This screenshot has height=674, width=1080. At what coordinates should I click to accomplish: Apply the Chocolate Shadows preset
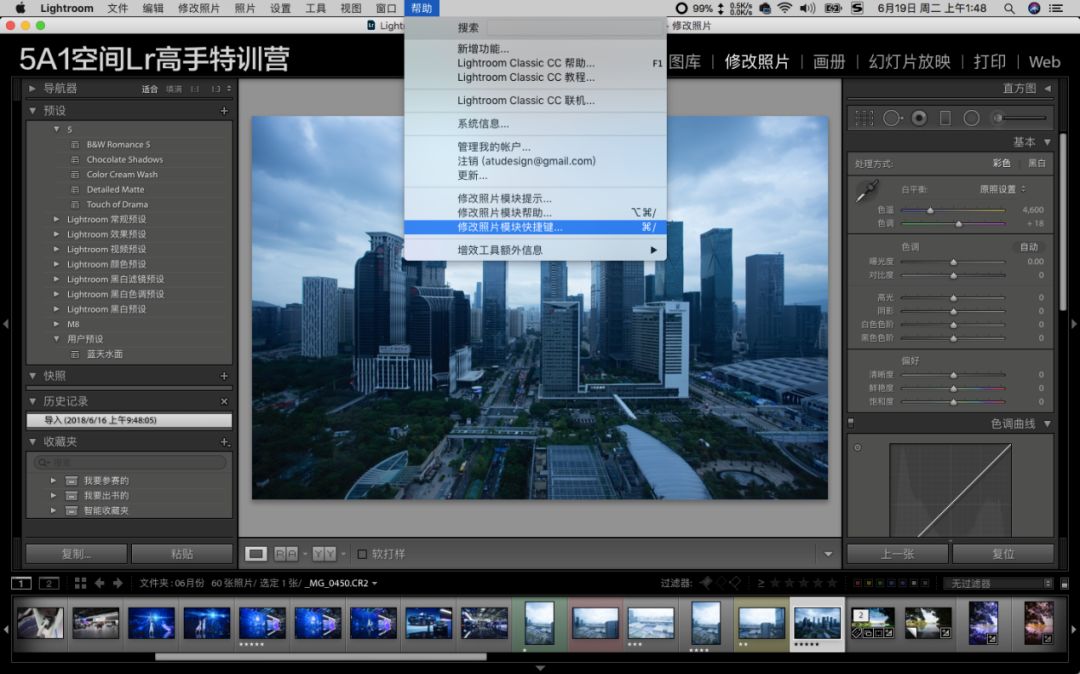click(x=125, y=160)
